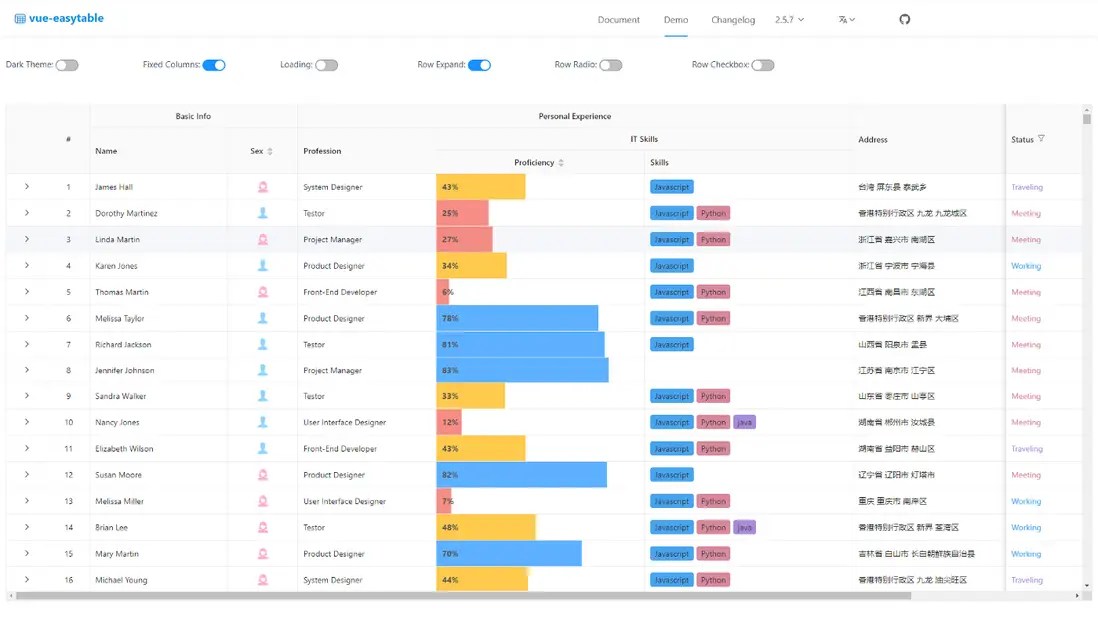Switch to the Document tab
This screenshot has width=1098, height=617.
click(619, 18)
